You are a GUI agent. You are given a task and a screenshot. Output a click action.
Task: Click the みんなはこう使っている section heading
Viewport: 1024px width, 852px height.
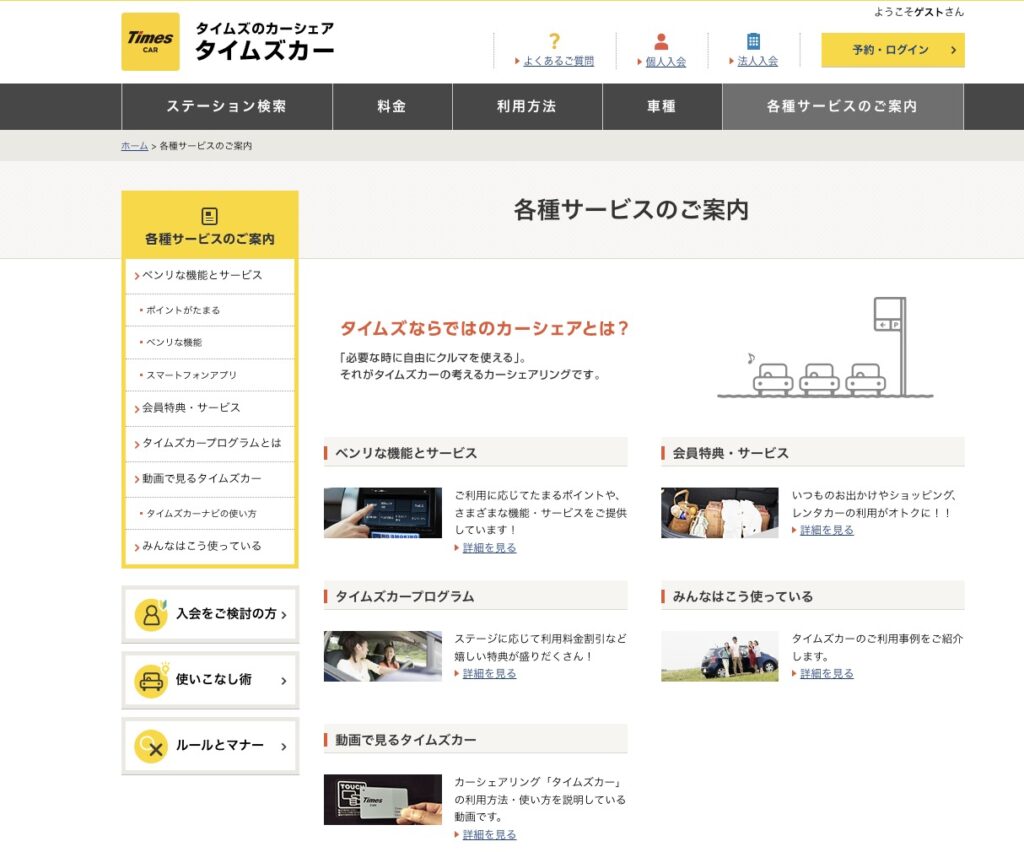812,596
